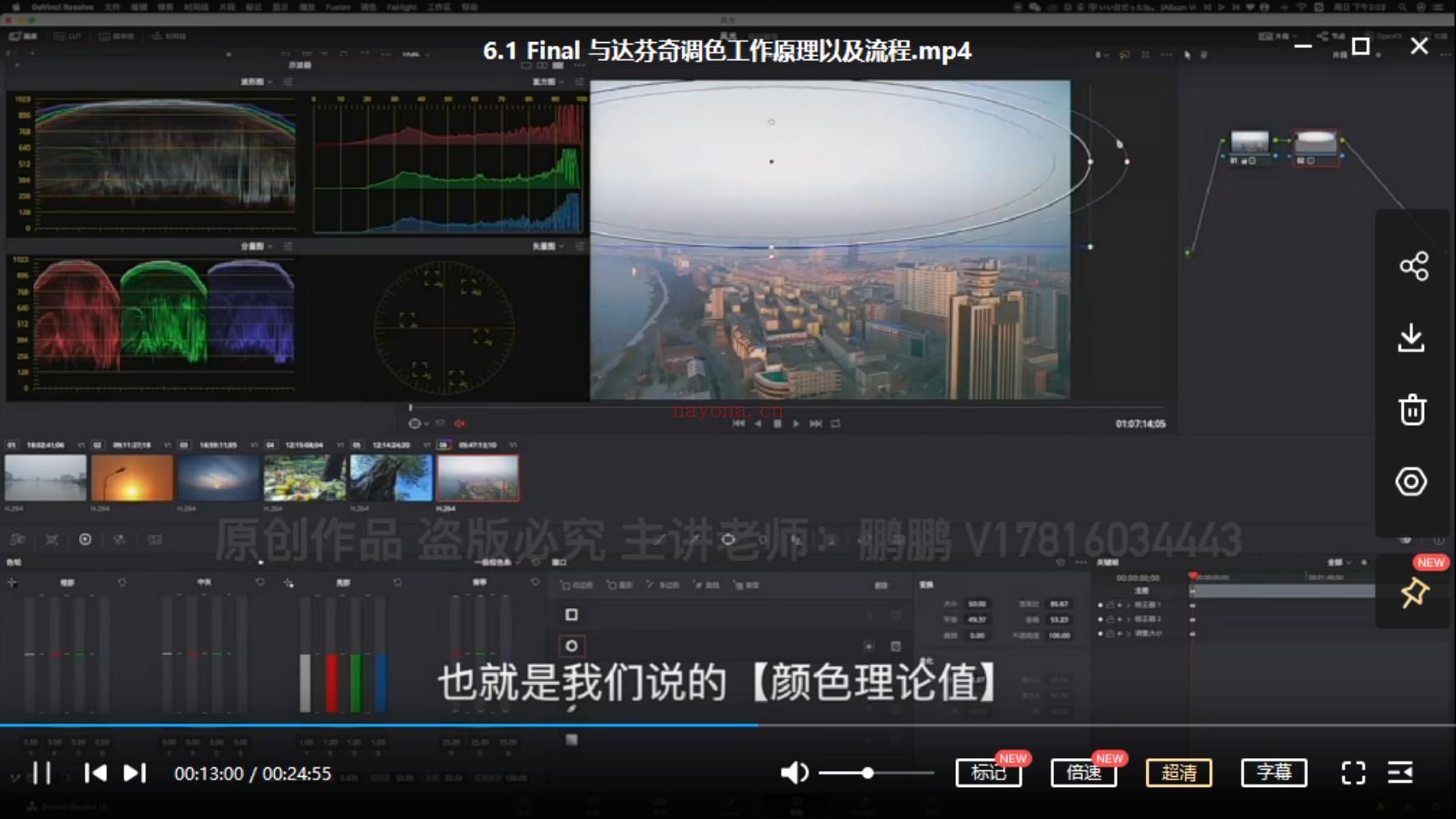Click the red mute audio icon under viewer
Viewport: 1456px width, 819px height.
tap(460, 424)
